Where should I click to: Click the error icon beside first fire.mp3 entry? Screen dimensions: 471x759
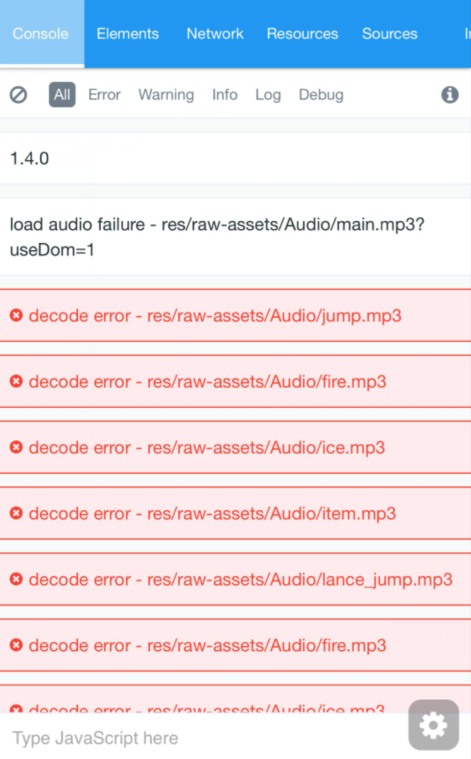pos(16,381)
